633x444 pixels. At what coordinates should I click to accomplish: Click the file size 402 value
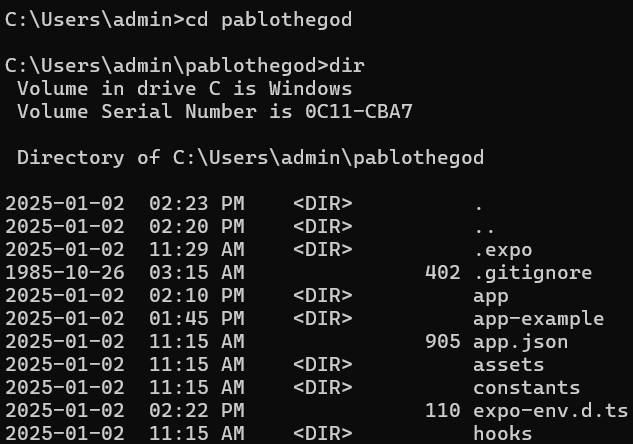[442, 273]
